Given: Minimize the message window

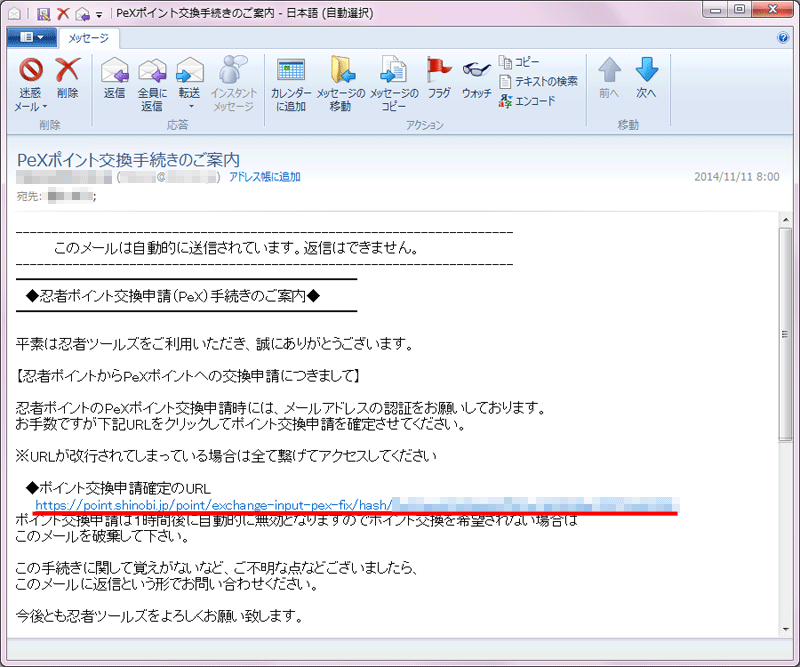Looking at the screenshot, I should (x=715, y=10).
